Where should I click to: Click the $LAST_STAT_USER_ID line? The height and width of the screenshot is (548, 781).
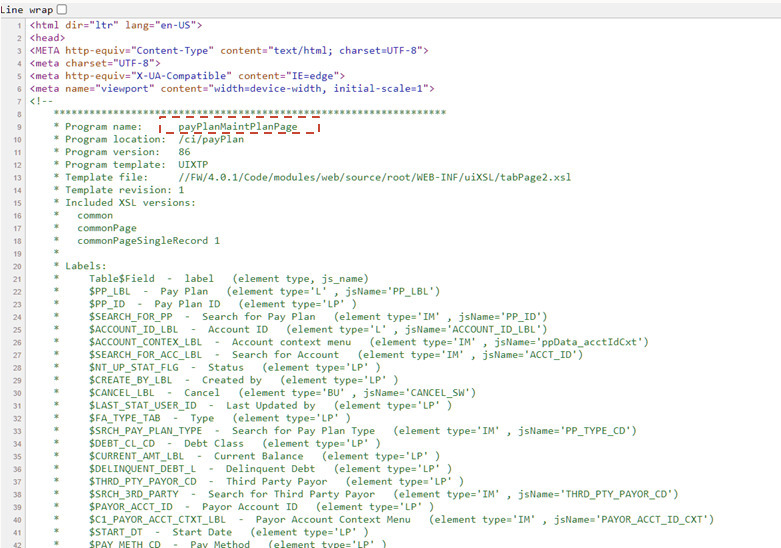point(271,406)
